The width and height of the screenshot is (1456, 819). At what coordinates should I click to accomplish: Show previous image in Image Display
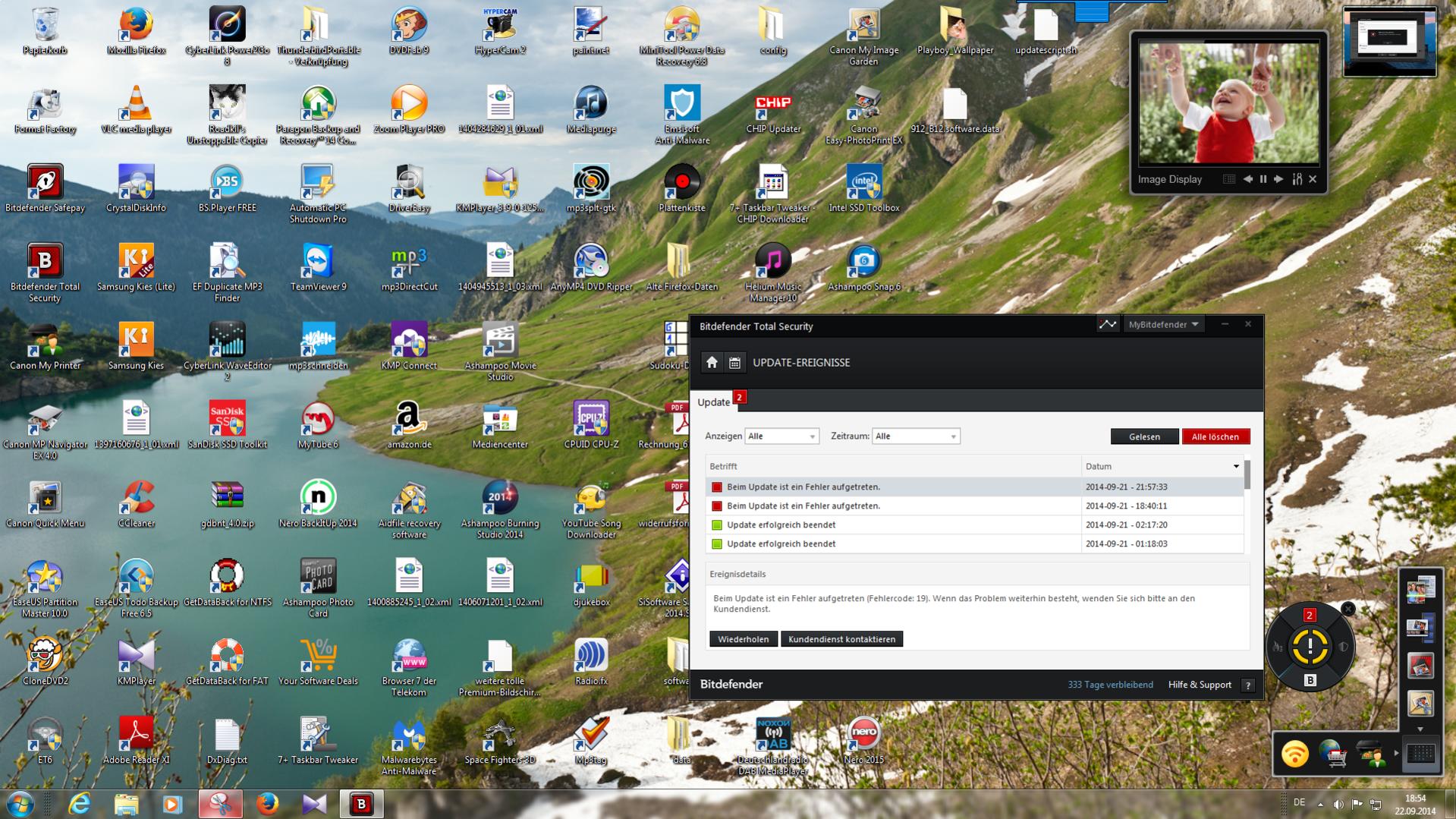click(x=1247, y=180)
